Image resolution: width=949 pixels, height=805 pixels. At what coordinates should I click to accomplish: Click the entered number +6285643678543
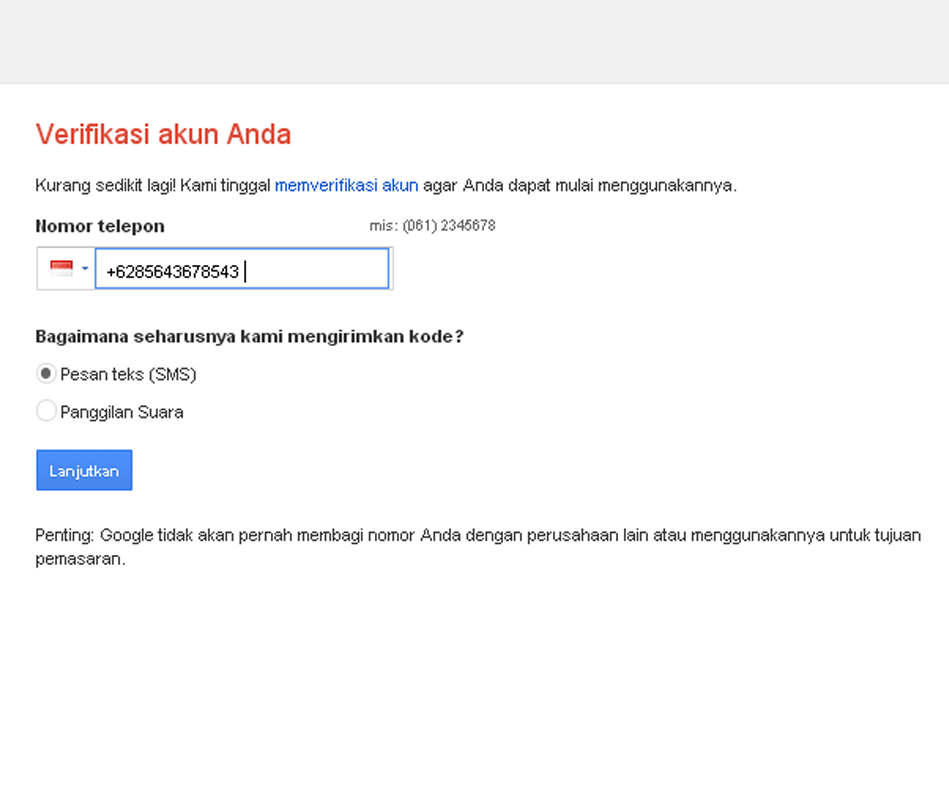tap(172, 271)
